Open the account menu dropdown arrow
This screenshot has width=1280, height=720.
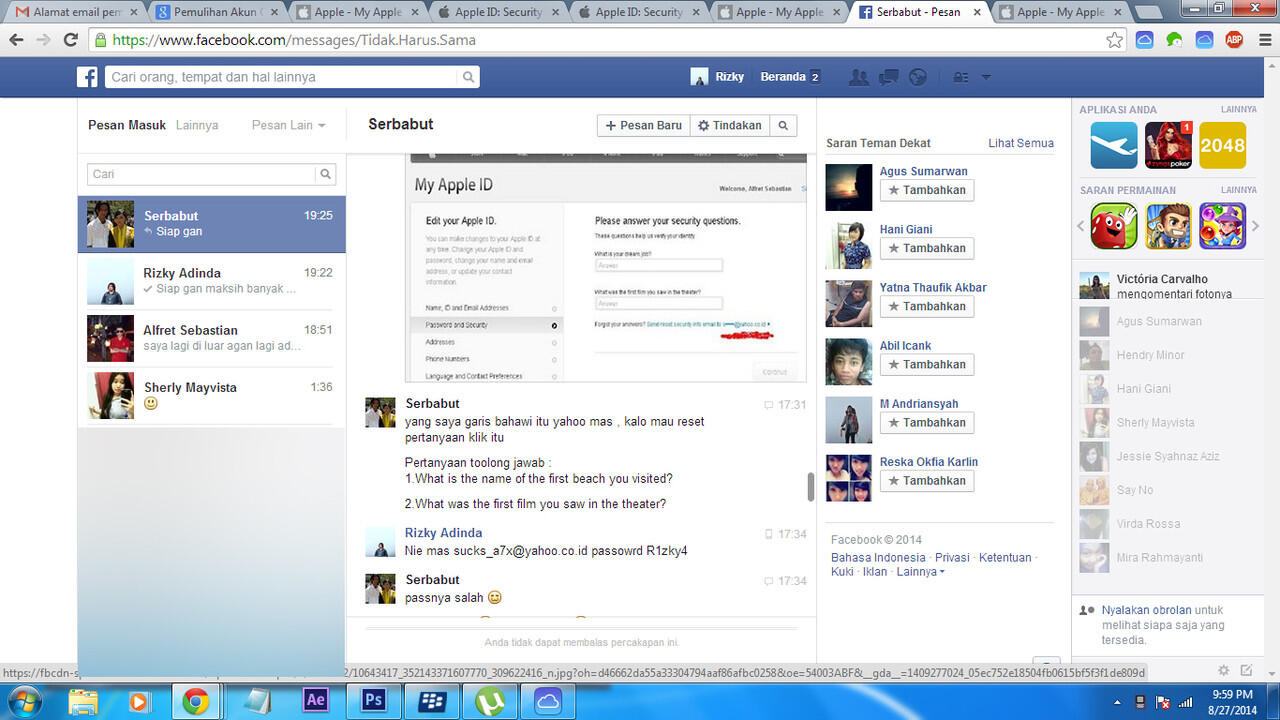click(x=986, y=77)
